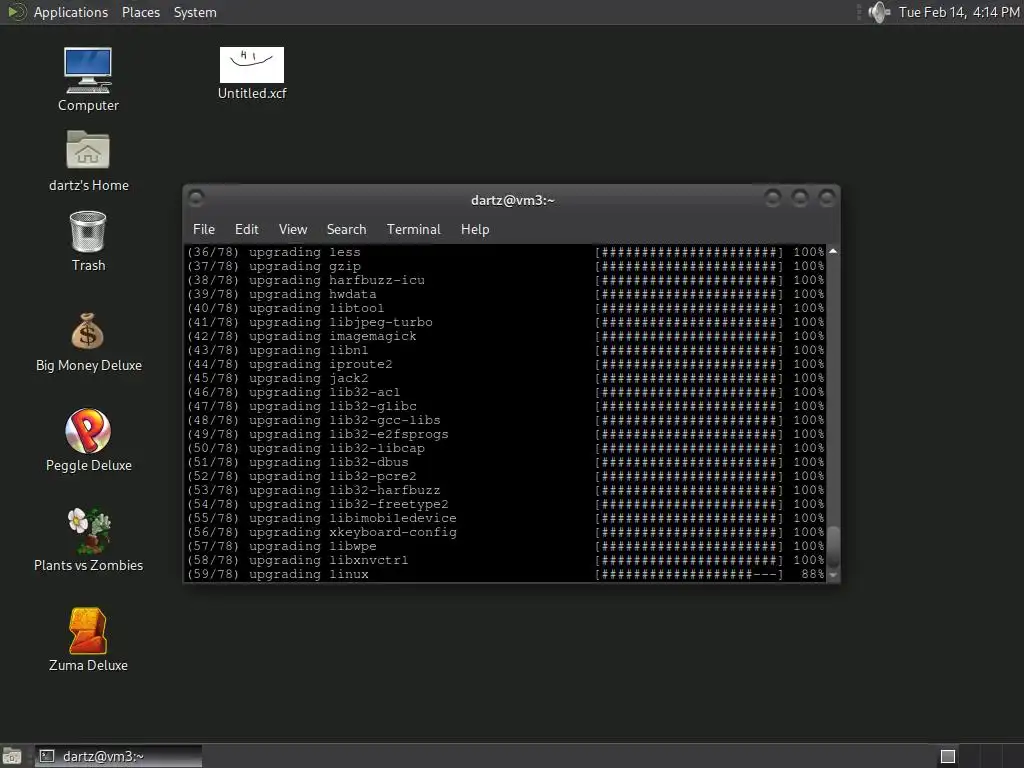Screen dimensions: 1024x768
Task: Open the terminal View menu
Action: [293, 229]
